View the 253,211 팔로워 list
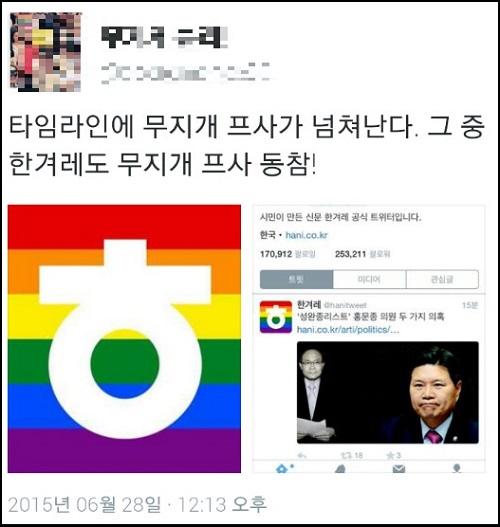This screenshot has width=500, height=527. tap(363, 254)
